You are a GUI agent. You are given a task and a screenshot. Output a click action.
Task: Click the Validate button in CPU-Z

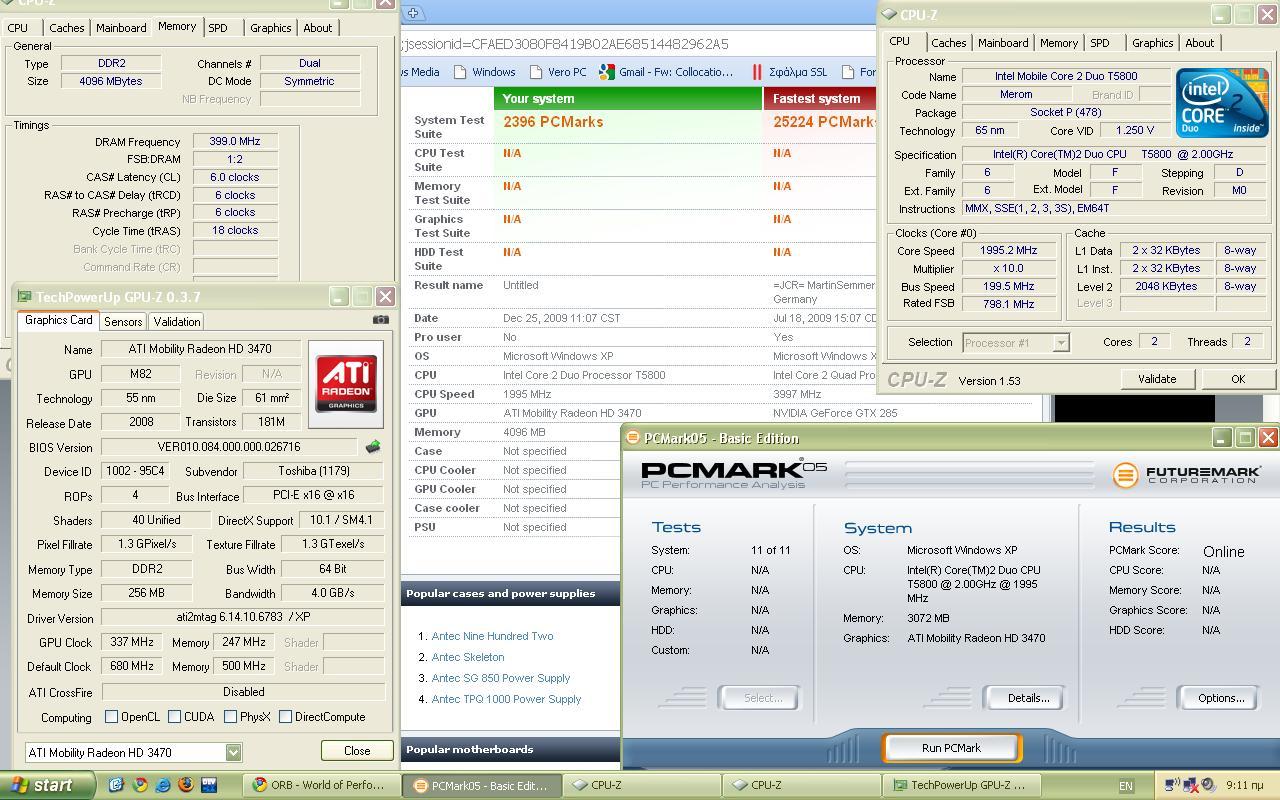tap(1157, 379)
